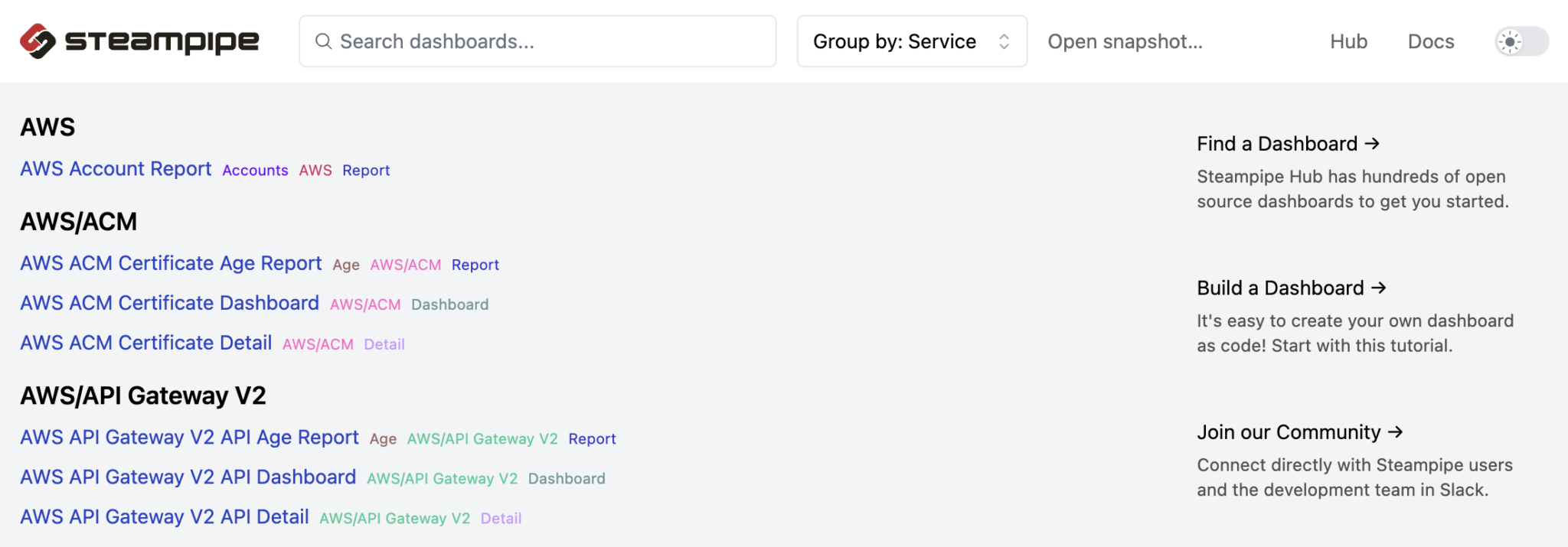The height and width of the screenshot is (547, 1568).
Task: Click the Steampipe logo icon
Action: pyautogui.click(x=38, y=41)
